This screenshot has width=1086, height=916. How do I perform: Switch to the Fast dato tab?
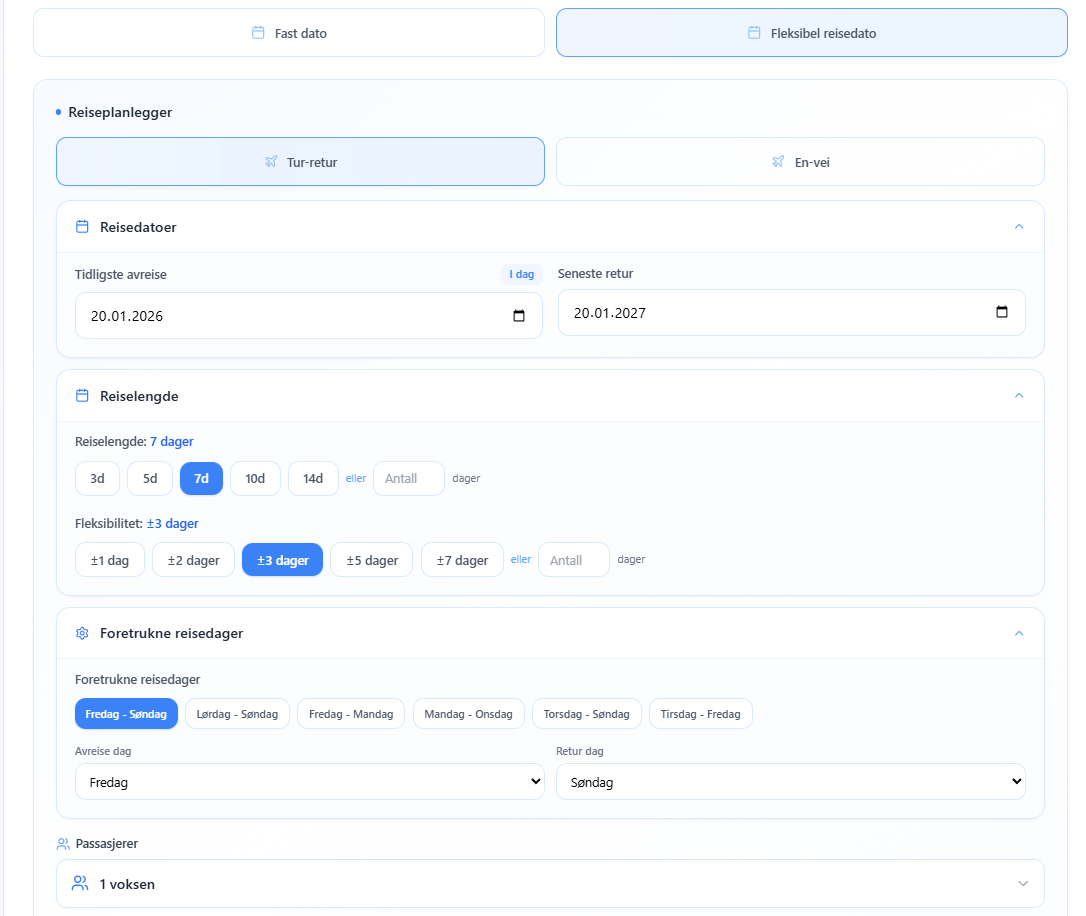click(x=289, y=33)
